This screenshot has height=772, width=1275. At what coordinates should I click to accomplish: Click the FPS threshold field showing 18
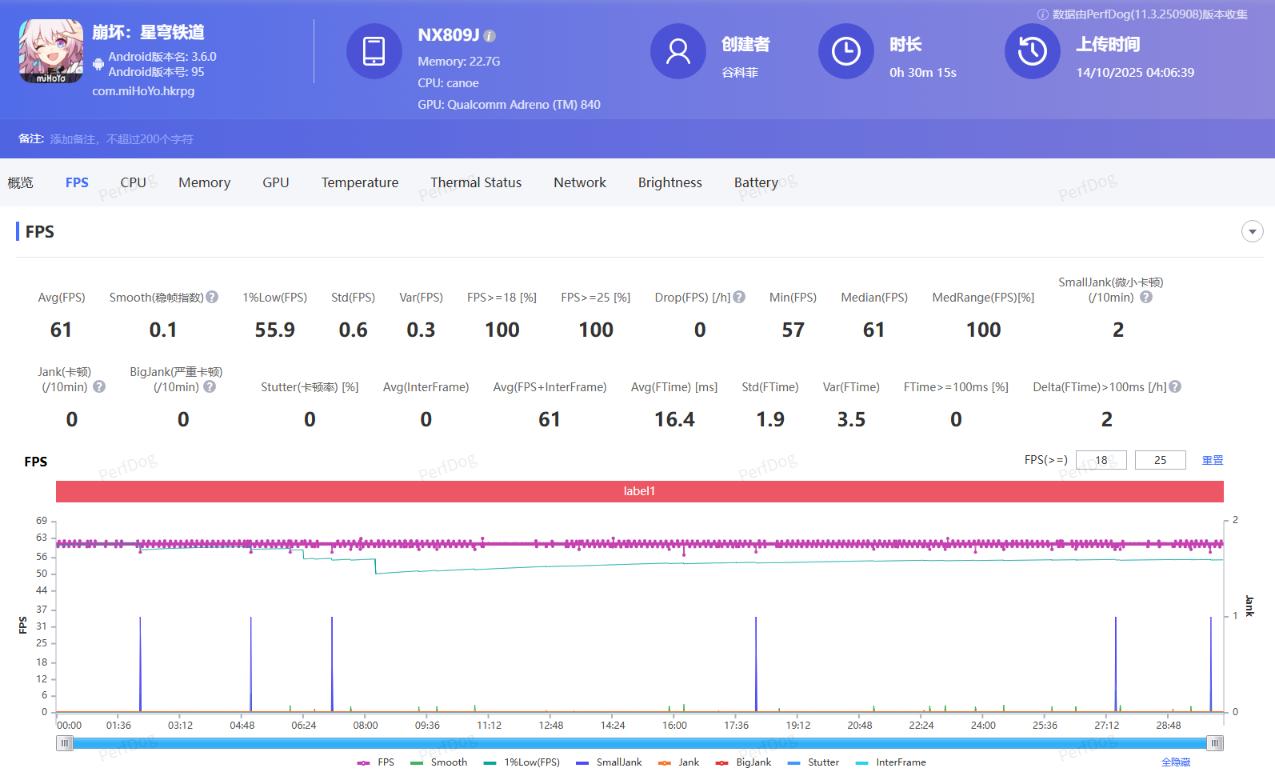click(1101, 460)
